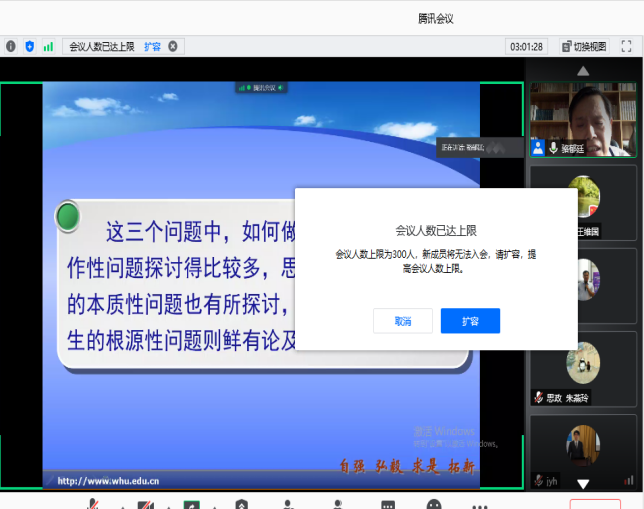This screenshot has height=509, width=644.
Task: Open the chat bubble icon in the bottom toolbar
Action: 388,505
